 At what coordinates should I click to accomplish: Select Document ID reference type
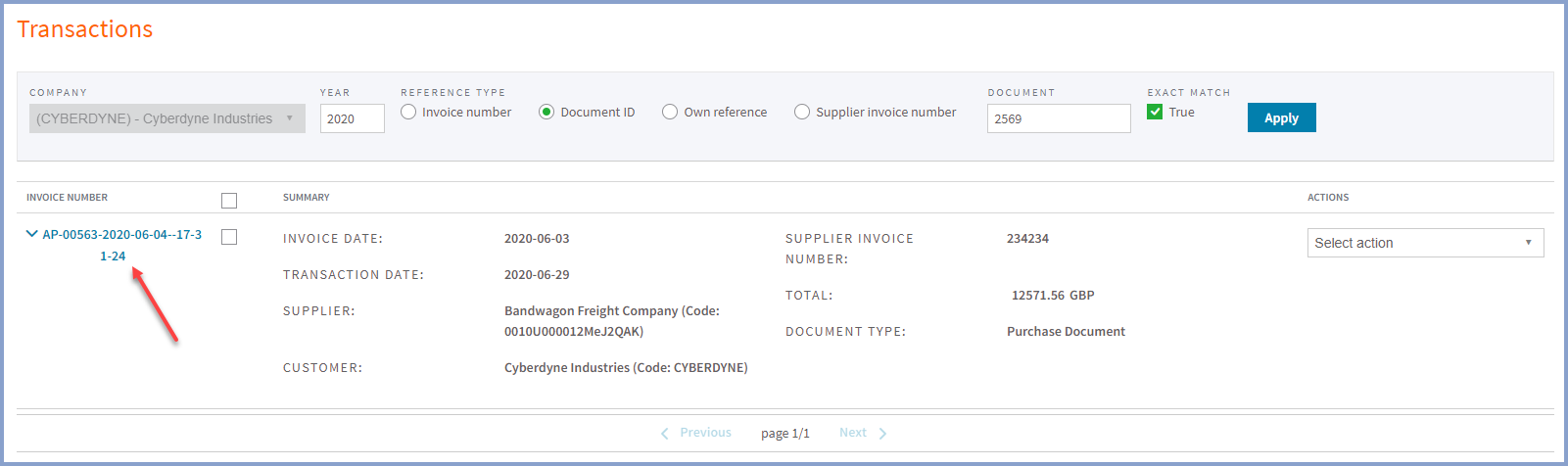tap(546, 112)
